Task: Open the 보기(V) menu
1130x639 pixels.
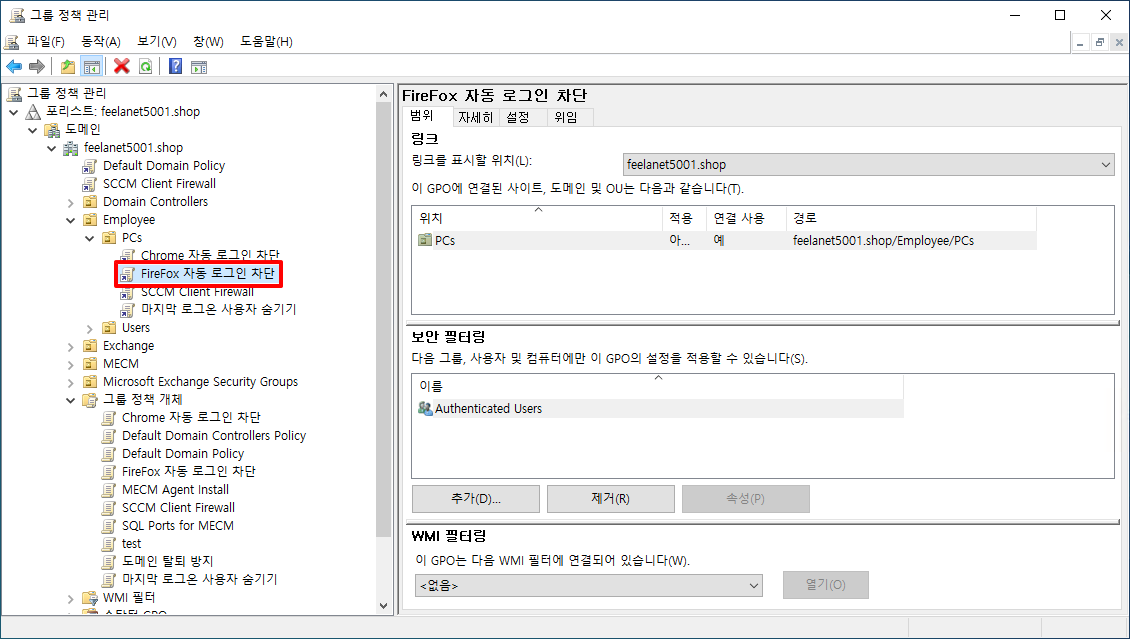Action: 157,41
